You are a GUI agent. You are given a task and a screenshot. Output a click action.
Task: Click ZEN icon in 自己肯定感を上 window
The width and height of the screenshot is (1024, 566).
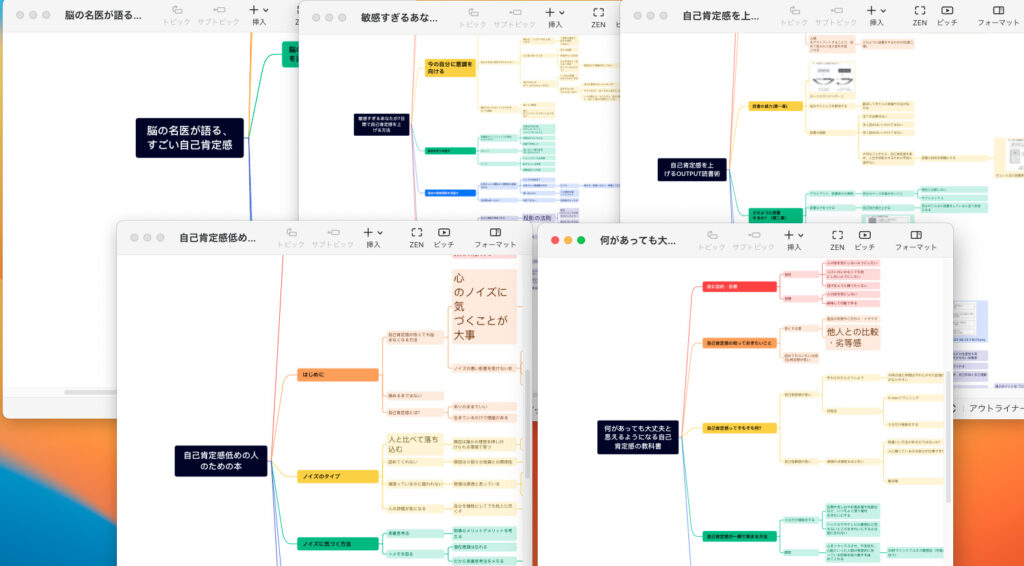[919, 15]
